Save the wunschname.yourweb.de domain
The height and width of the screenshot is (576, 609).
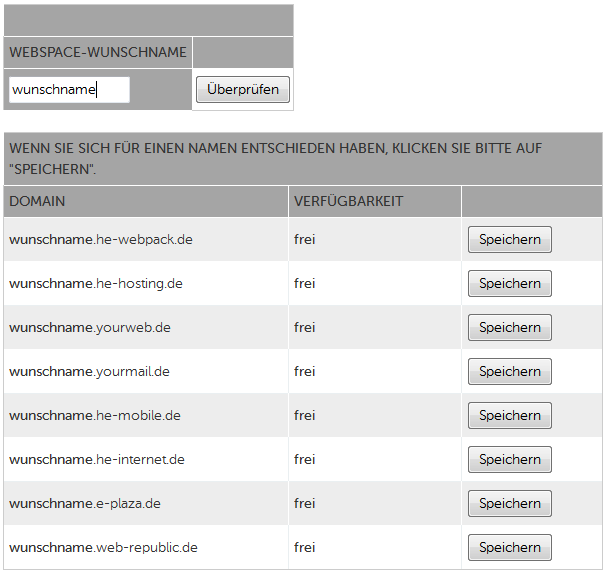tap(510, 327)
